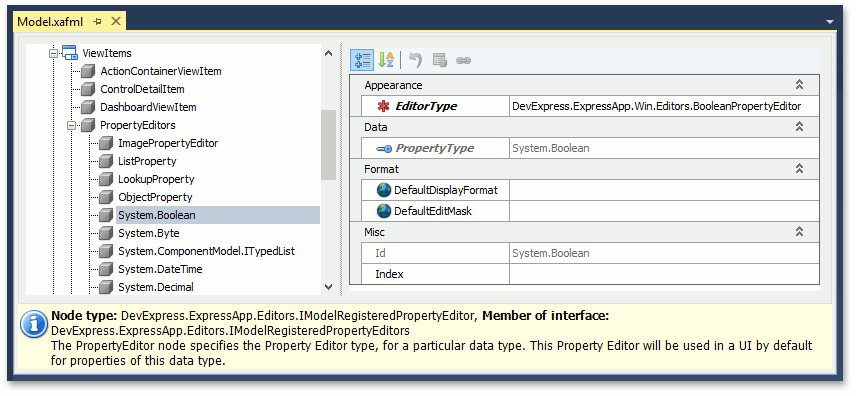Collapse the Misc category section
Viewport: 856px width, 396px height.
[x=799, y=232]
